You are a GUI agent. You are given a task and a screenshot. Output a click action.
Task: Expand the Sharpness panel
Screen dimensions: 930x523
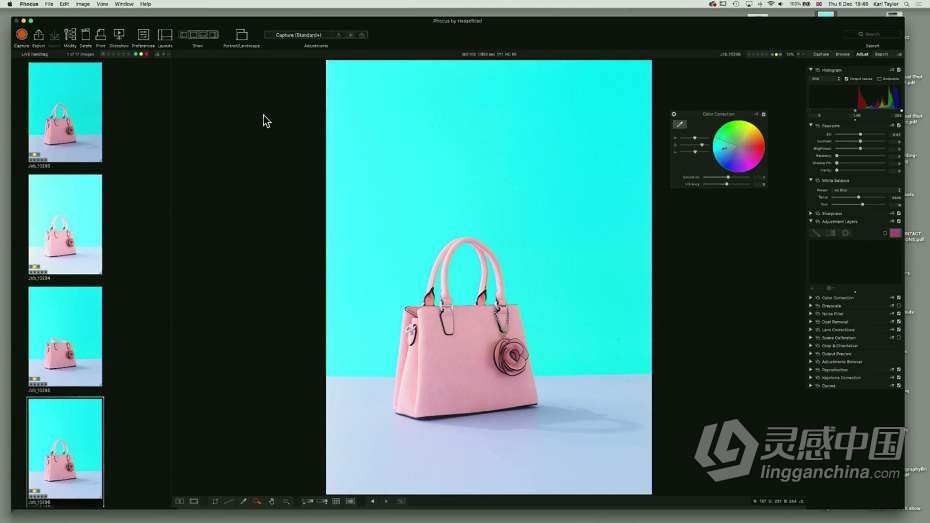[x=811, y=213]
